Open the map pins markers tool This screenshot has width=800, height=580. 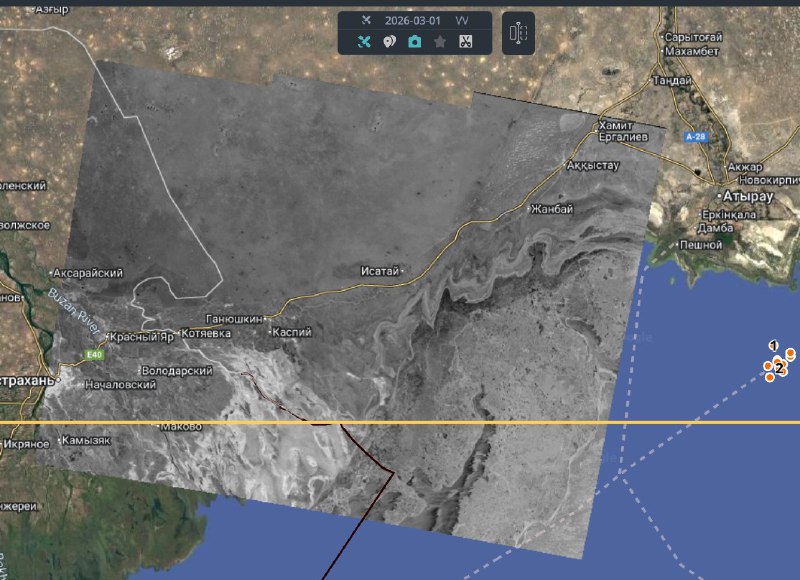[x=390, y=42]
